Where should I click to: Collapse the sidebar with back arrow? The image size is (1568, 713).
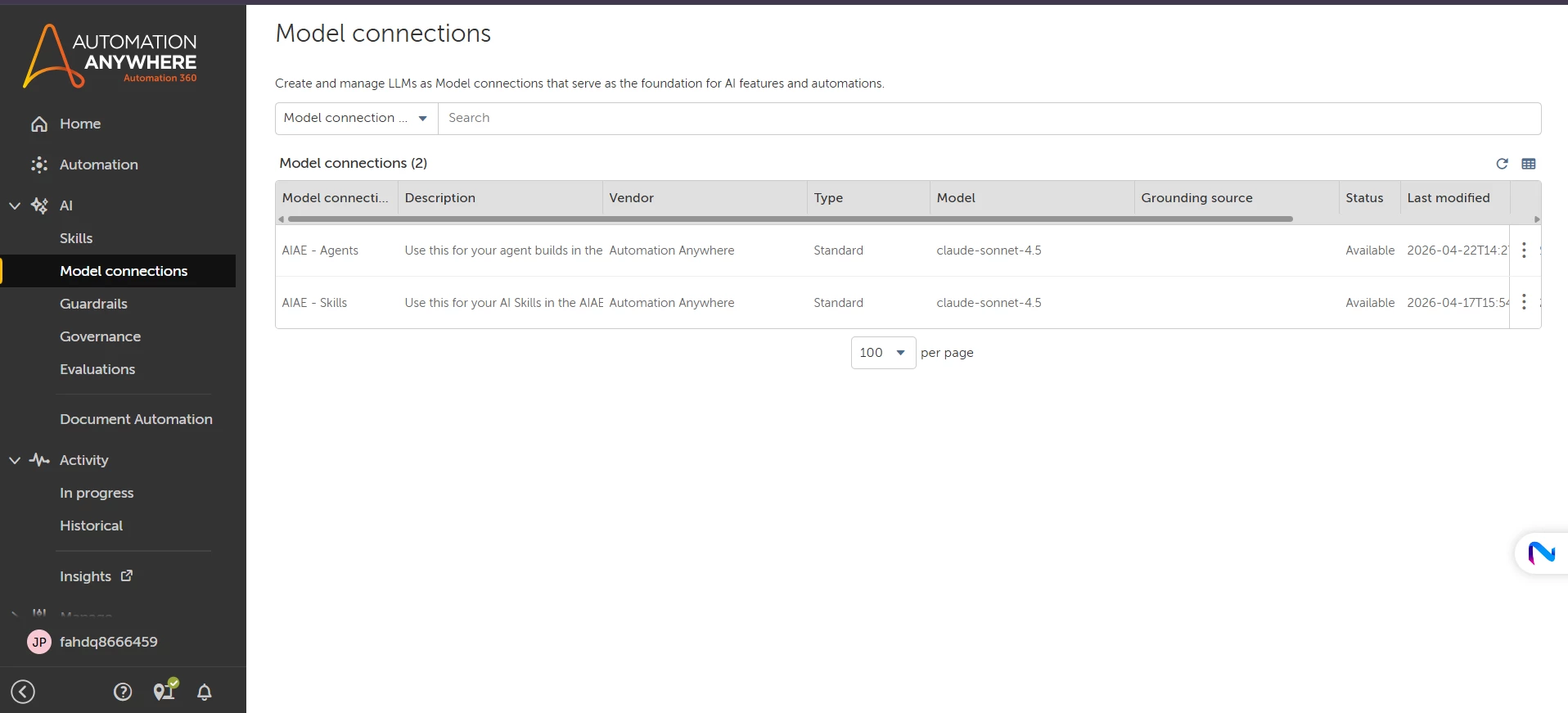tap(23, 692)
